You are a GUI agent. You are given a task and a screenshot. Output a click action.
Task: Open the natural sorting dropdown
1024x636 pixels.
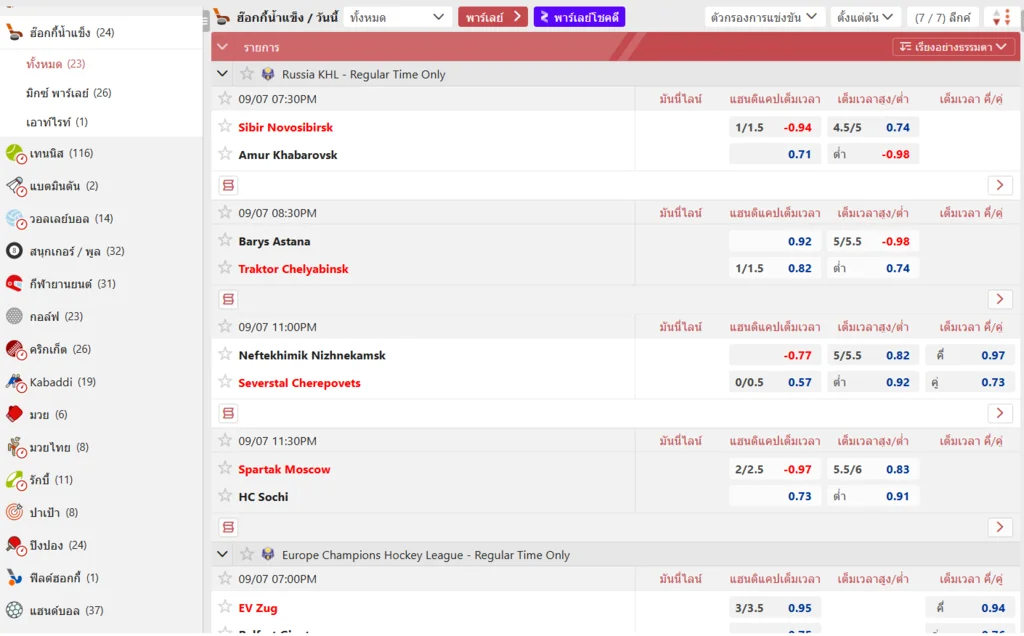[x=953, y=47]
